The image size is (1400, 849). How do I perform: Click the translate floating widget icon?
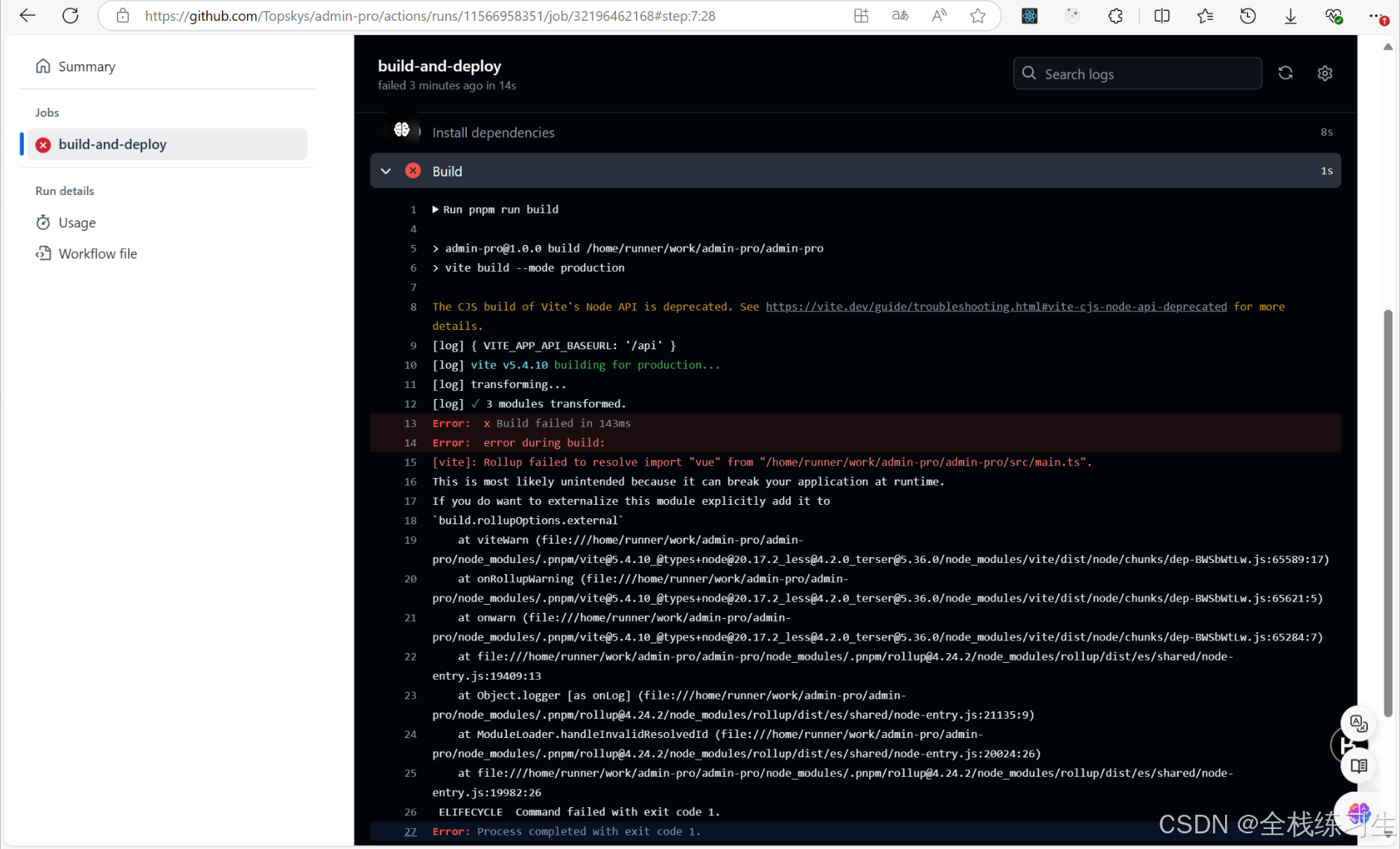1359,723
